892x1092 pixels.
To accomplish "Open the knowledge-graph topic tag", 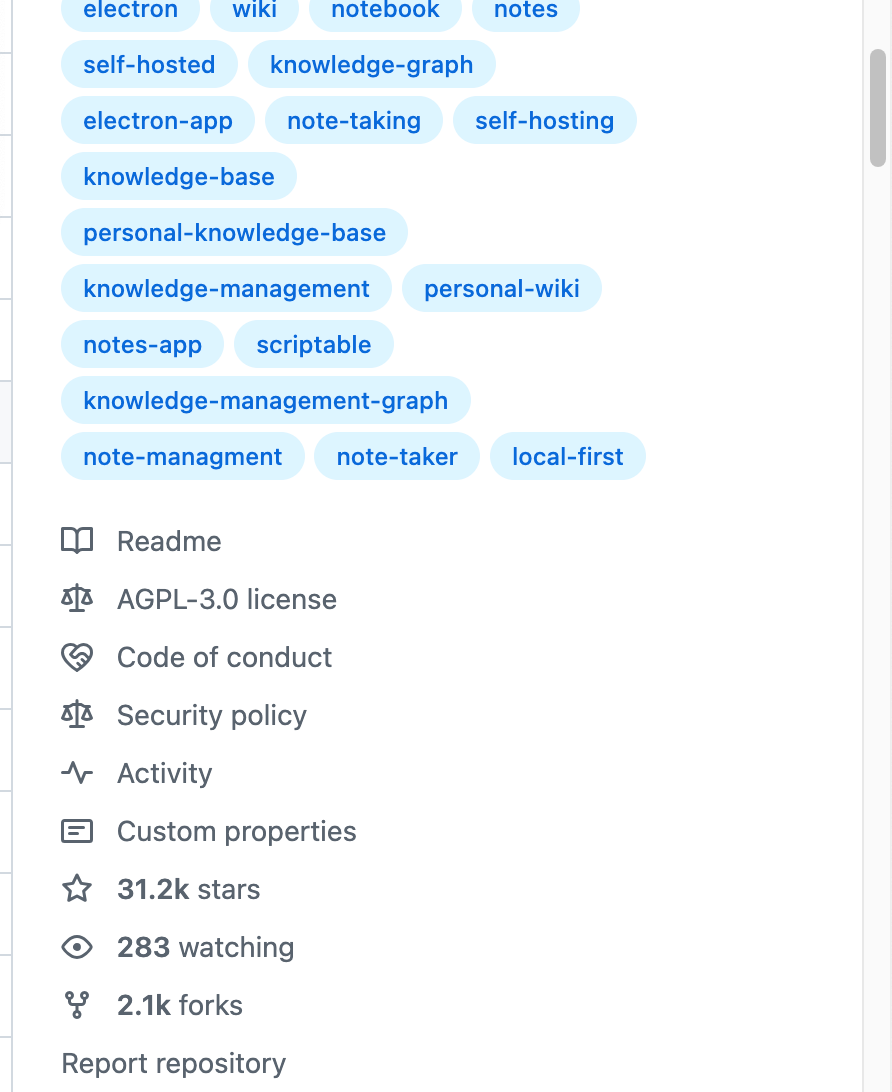I will [x=371, y=65].
